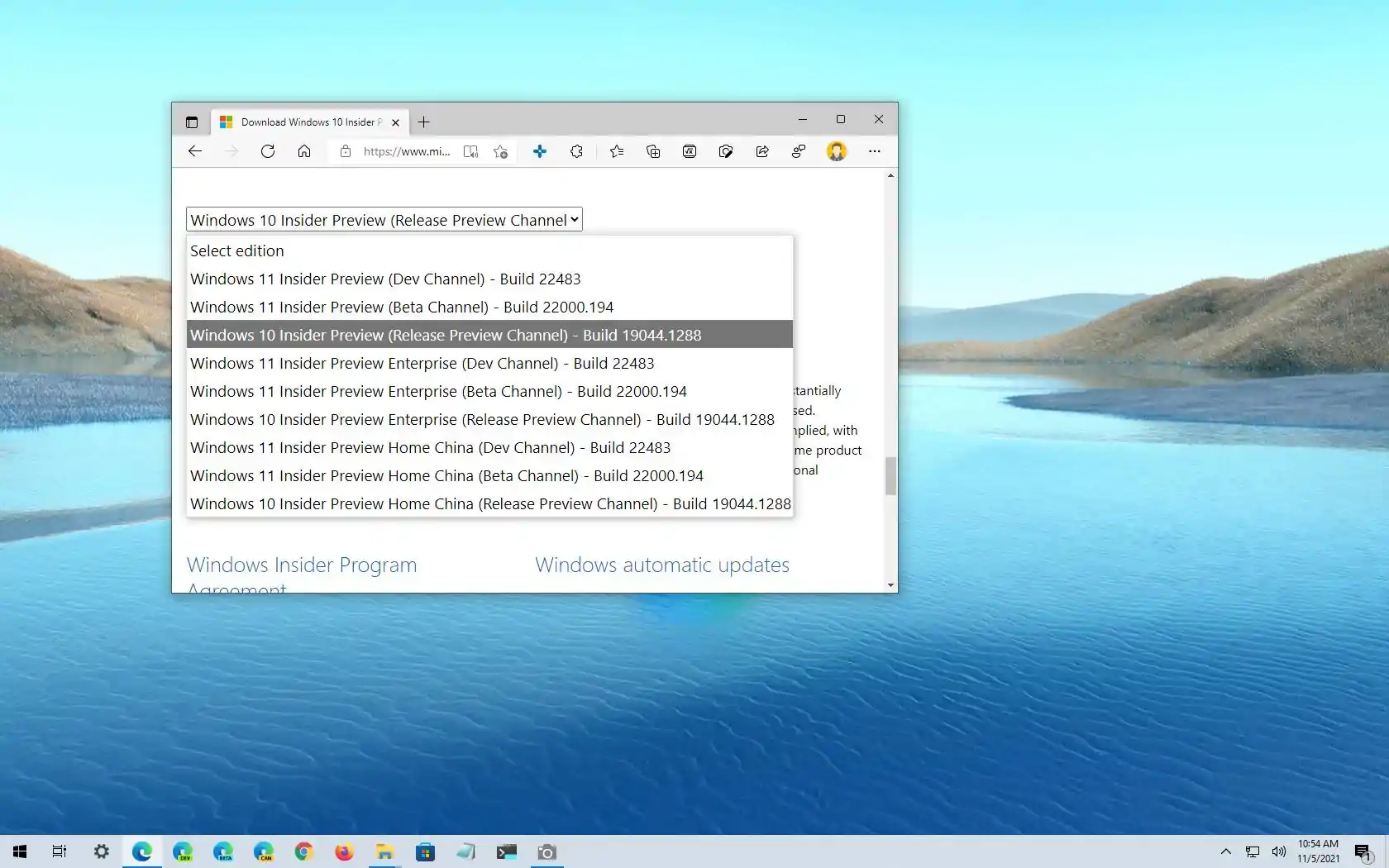The height and width of the screenshot is (868, 1389).
Task: Open Settings gear from the taskbar
Action: click(x=101, y=851)
